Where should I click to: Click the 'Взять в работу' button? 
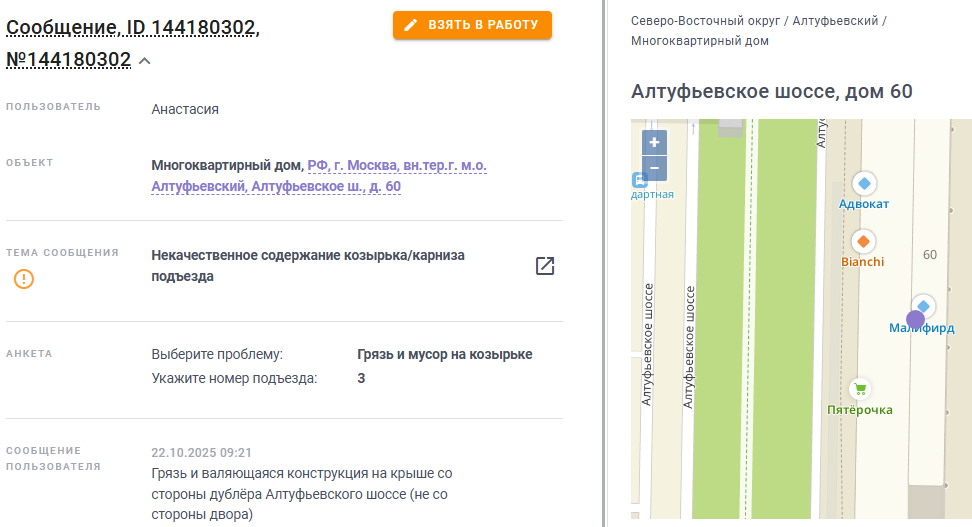click(x=472, y=25)
